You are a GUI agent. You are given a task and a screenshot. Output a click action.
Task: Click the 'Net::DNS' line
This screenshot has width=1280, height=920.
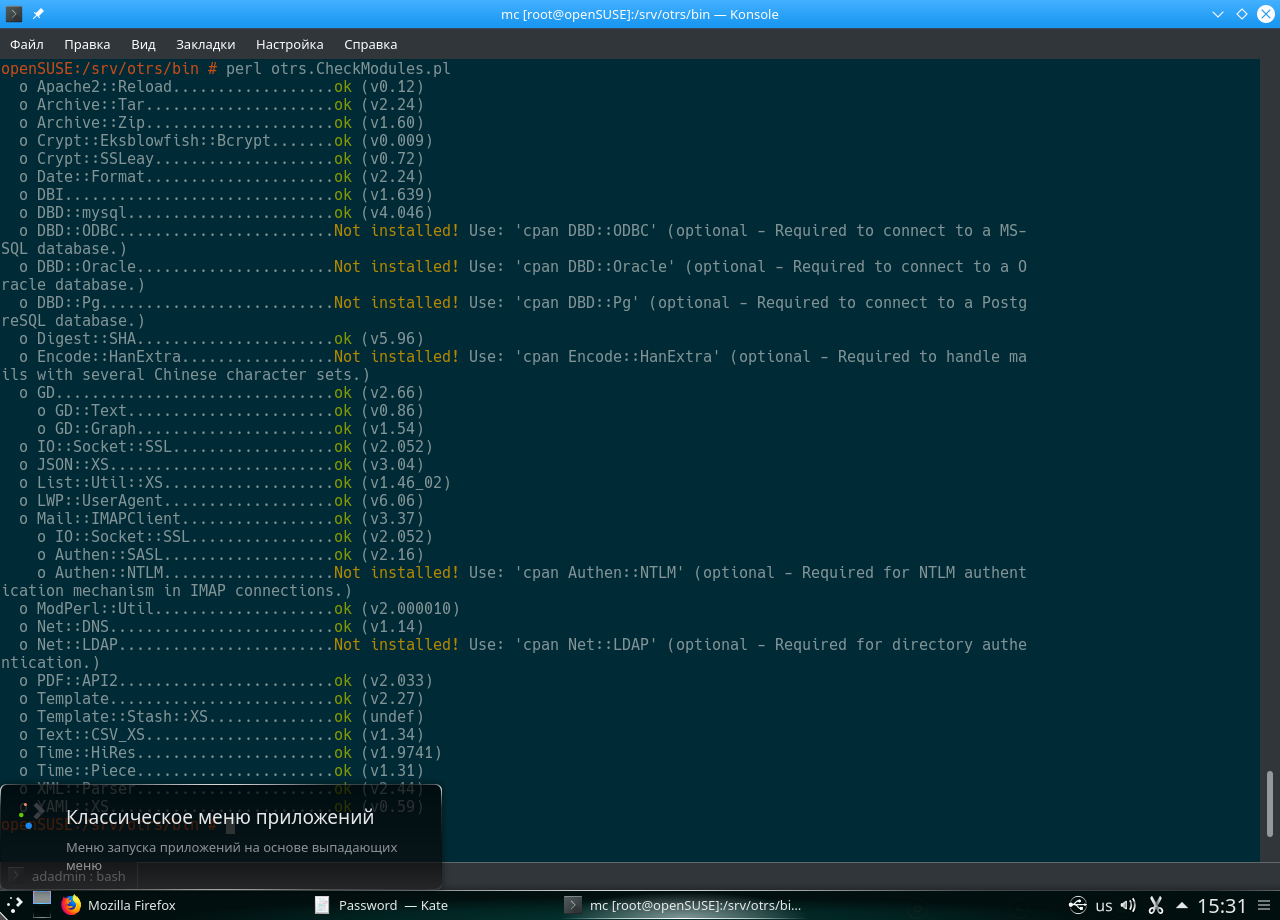coord(222,627)
